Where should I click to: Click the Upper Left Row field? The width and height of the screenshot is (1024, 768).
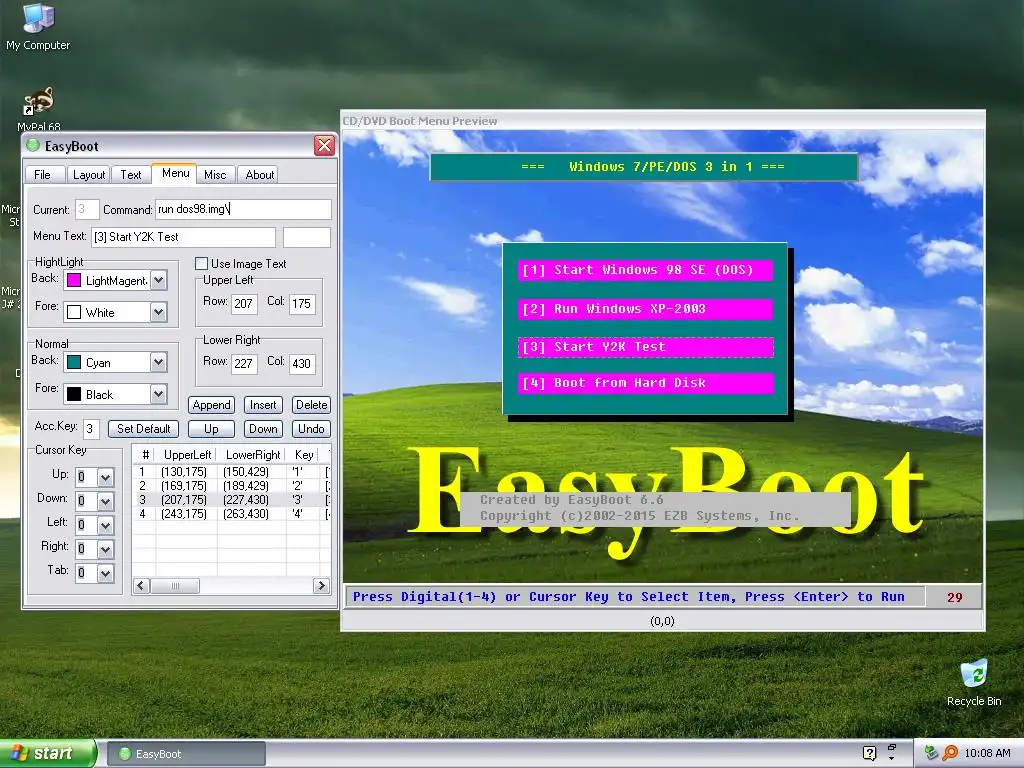[244, 304]
